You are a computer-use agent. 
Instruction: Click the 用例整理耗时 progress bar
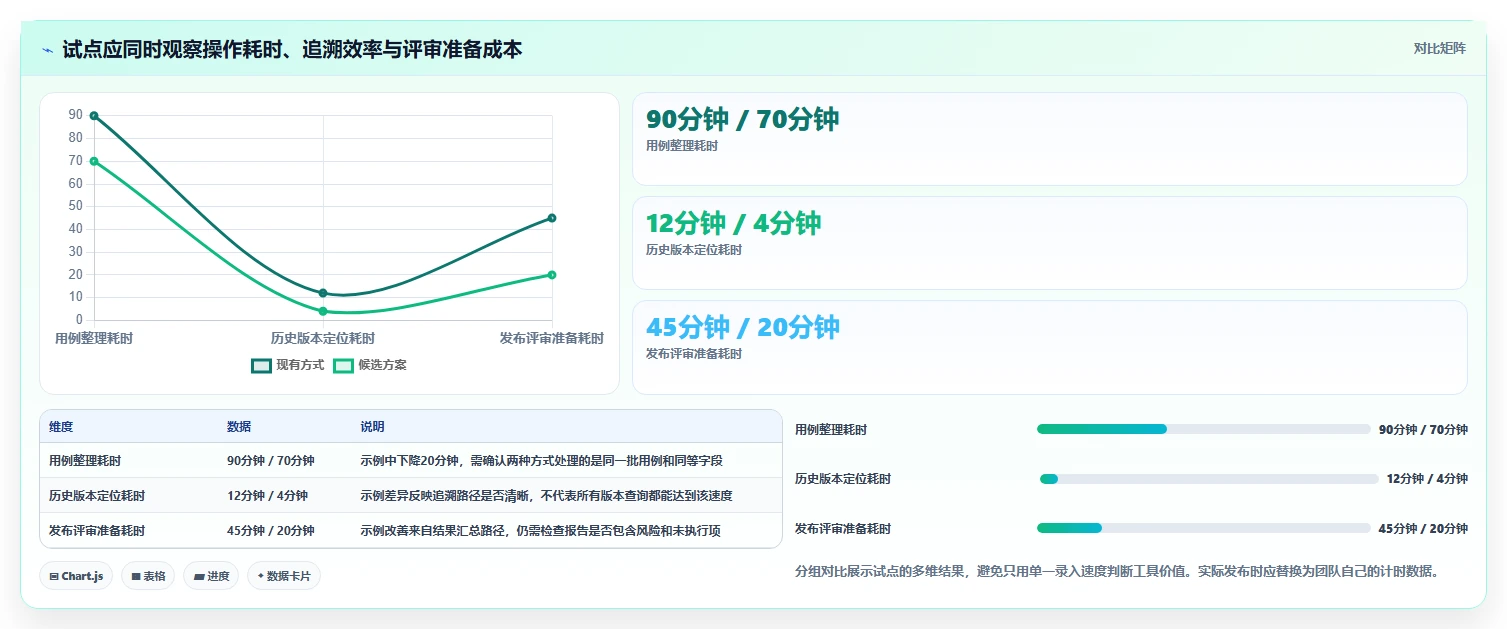[1203, 429]
